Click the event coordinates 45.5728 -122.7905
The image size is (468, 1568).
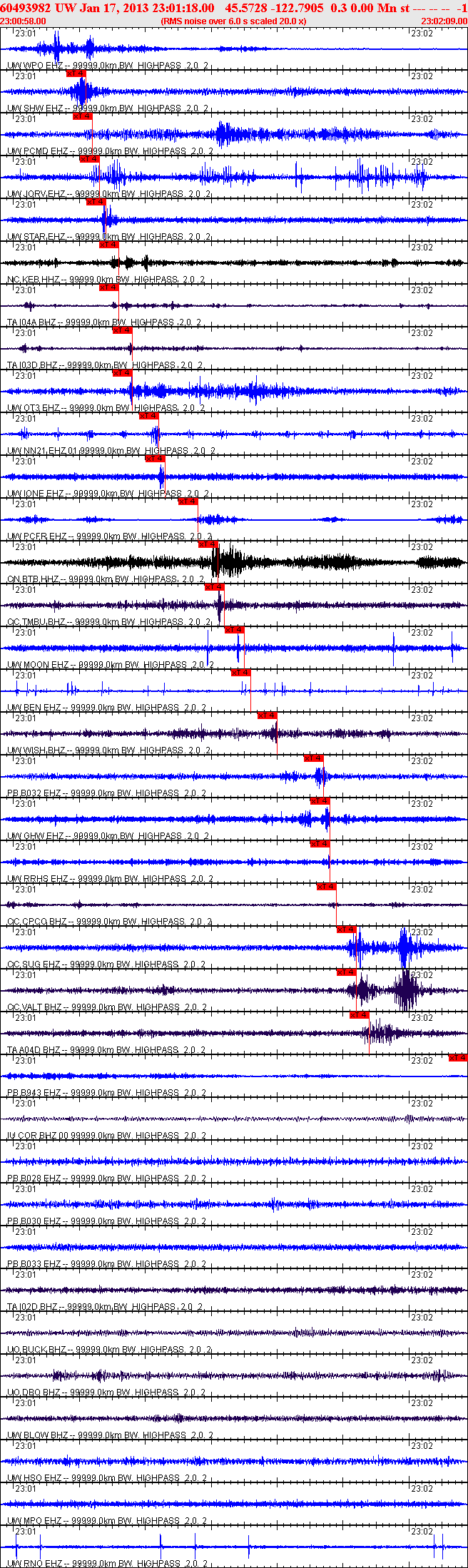[274, 8]
